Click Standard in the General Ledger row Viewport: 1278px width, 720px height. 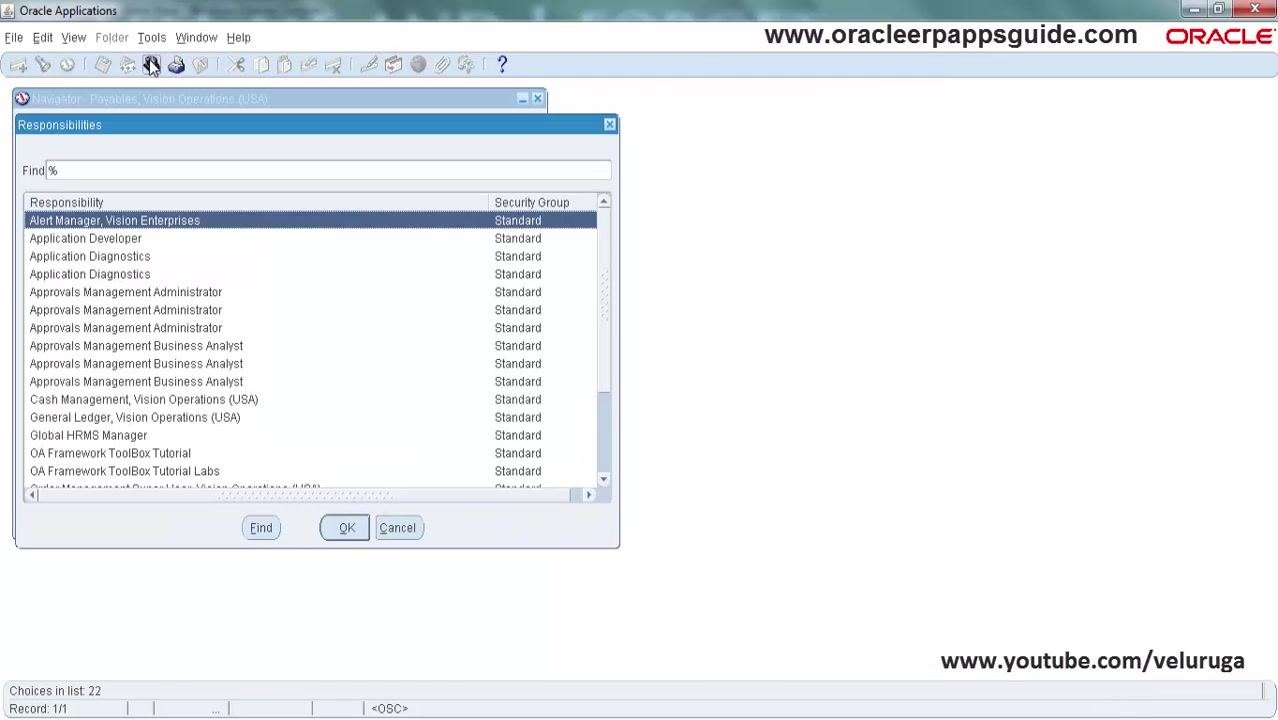coord(518,418)
